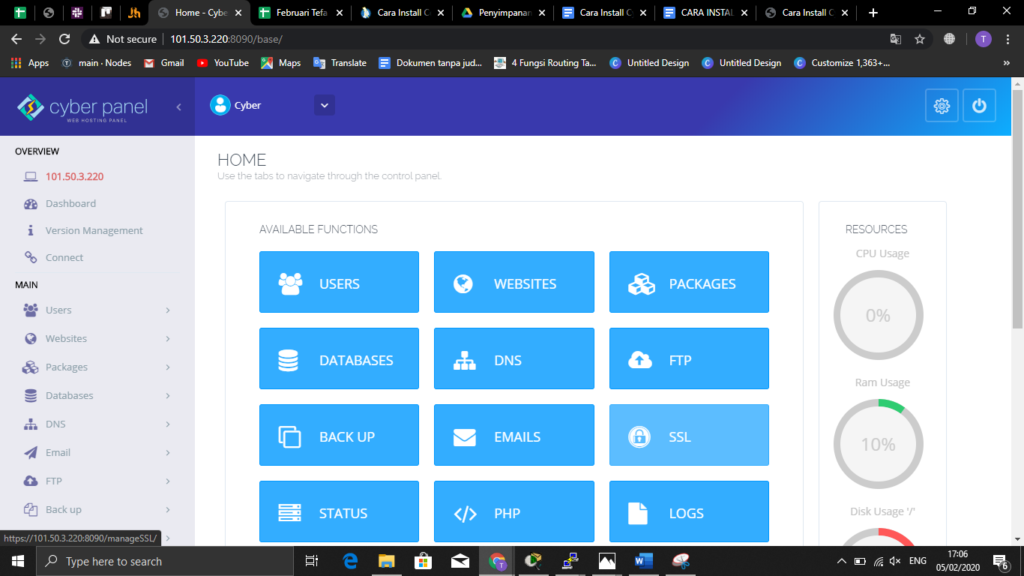Click the Windows Start button
This screenshot has width=1024, height=576.
tap(18, 561)
